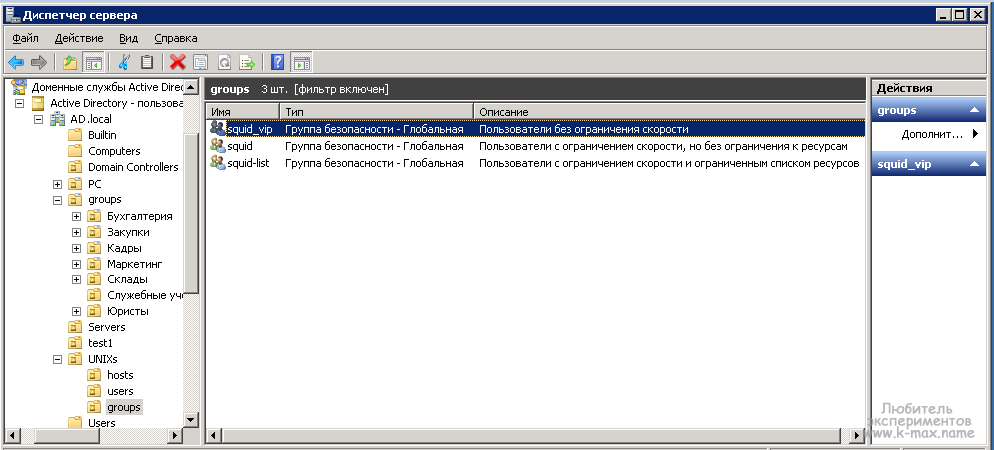The width and height of the screenshot is (994, 450).
Task: Collapse the Active Directory - пользователи node
Action: (x=20, y=103)
